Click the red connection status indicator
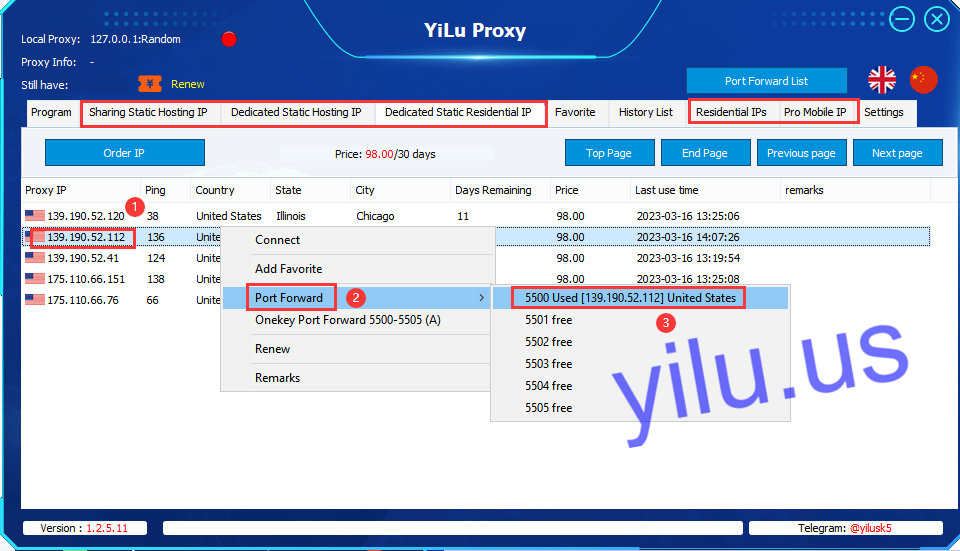 [x=229, y=39]
